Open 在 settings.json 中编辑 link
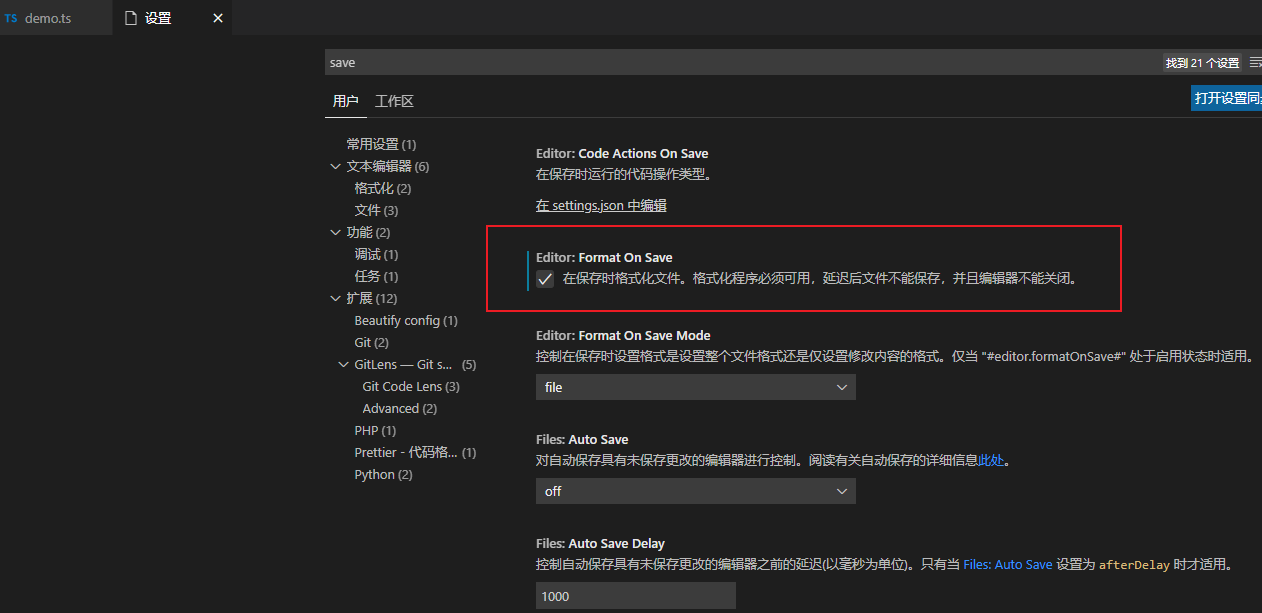Image resolution: width=1262 pixels, height=613 pixels. pyautogui.click(x=601, y=205)
